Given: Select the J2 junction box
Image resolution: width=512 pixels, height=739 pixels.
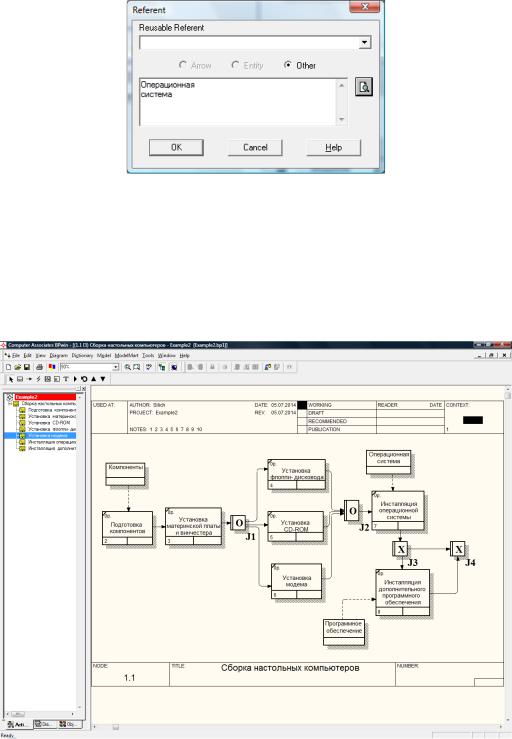Looking at the screenshot, I should click(x=351, y=510).
